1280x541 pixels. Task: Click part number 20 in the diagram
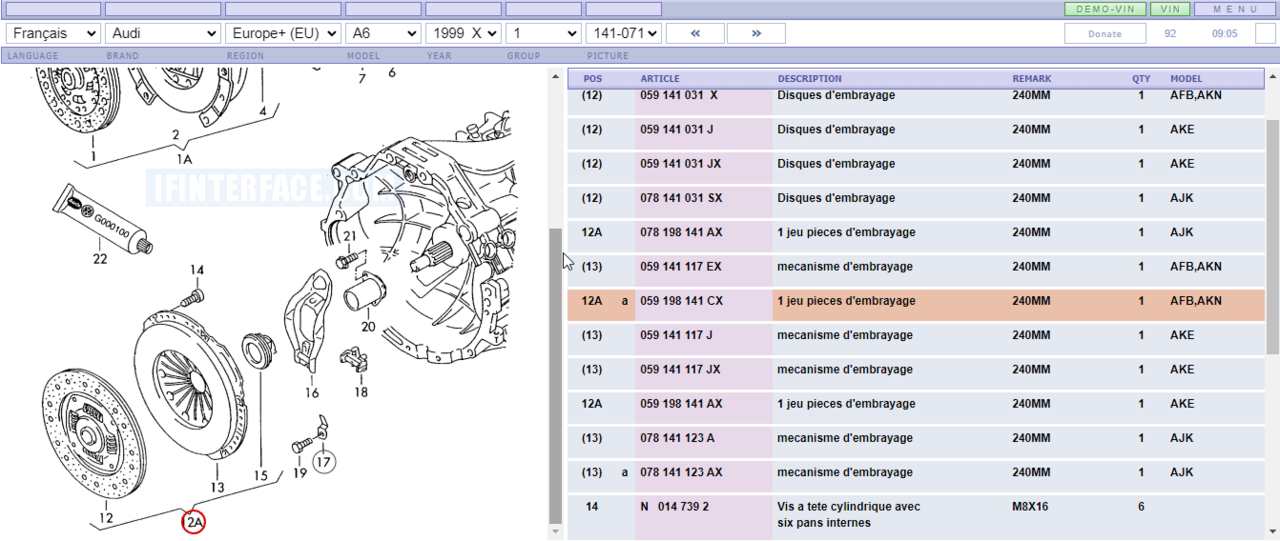coord(368,326)
